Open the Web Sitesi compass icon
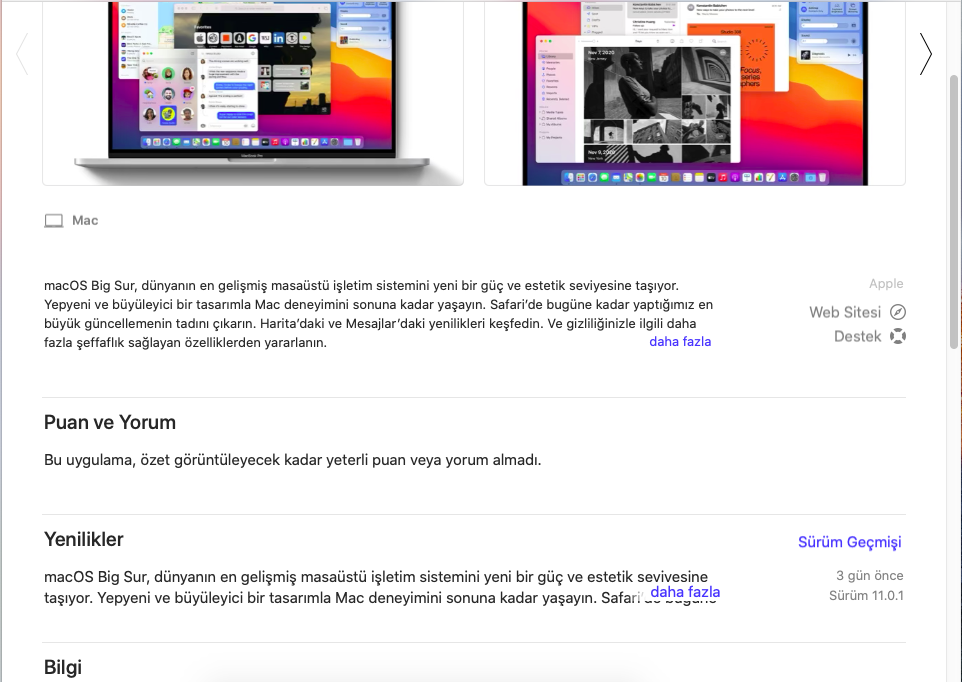Image resolution: width=962 pixels, height=682 pixels. click(x=898, y=312)
